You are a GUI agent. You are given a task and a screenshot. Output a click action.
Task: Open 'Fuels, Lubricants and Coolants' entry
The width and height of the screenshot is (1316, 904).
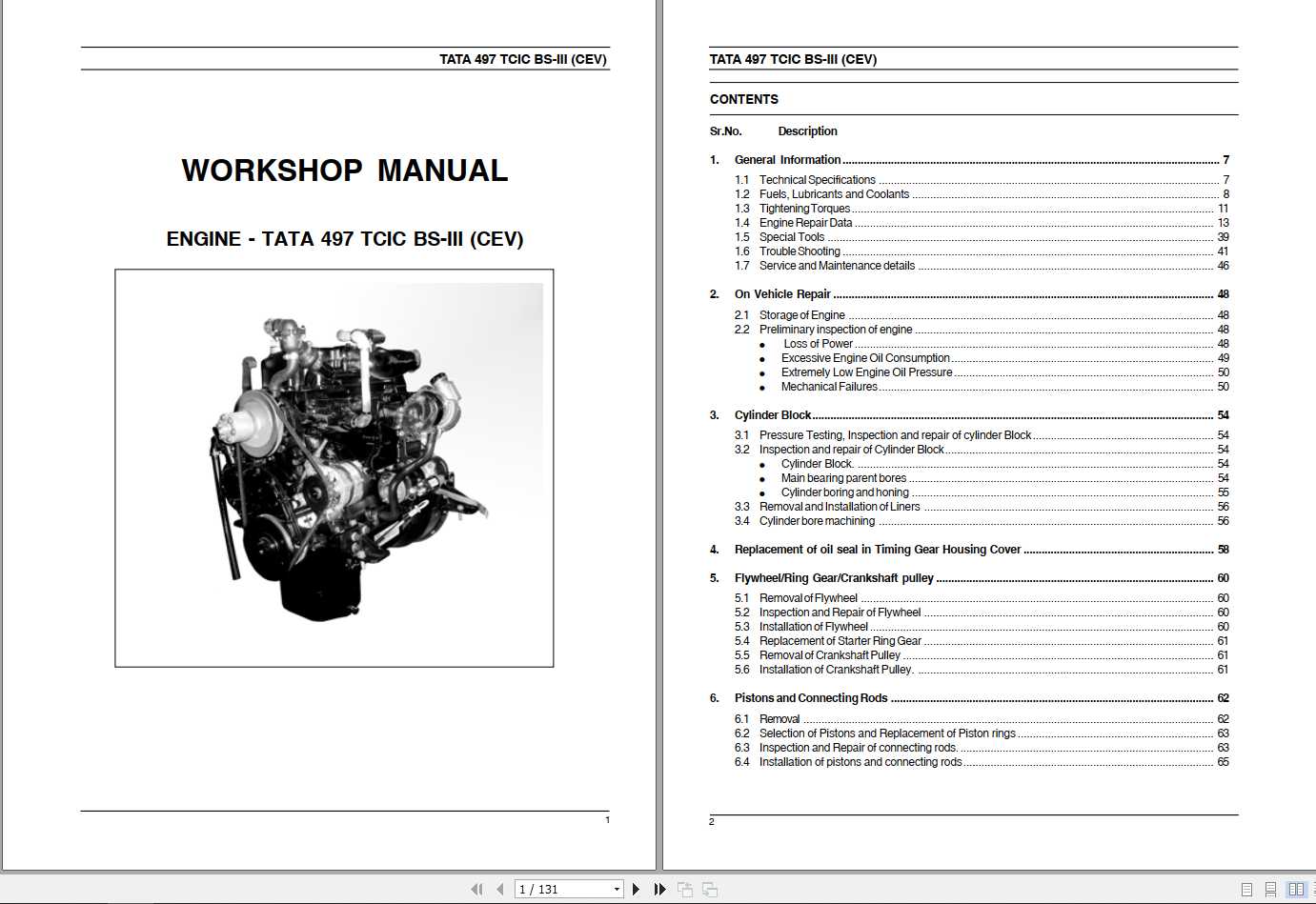coord(982,194)
